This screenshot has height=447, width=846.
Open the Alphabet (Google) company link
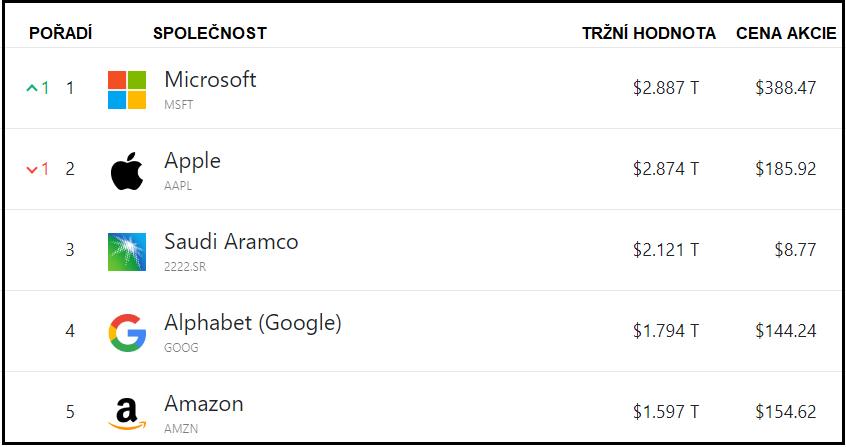253,323
